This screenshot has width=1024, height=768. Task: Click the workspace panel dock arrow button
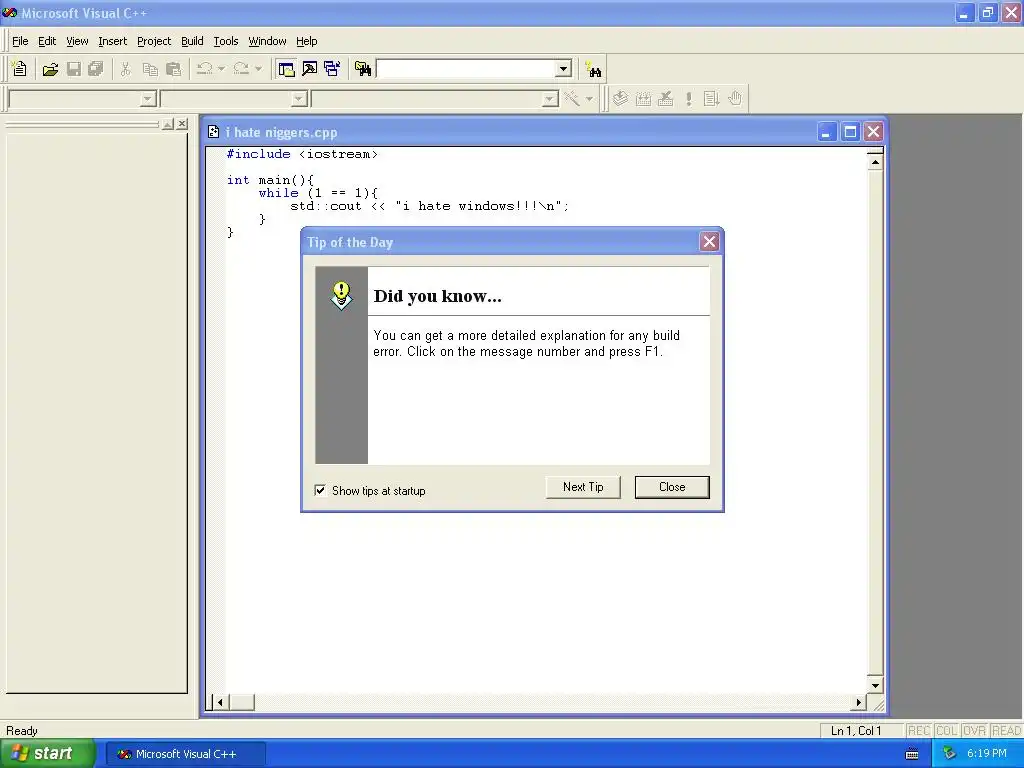coord(168,124)
